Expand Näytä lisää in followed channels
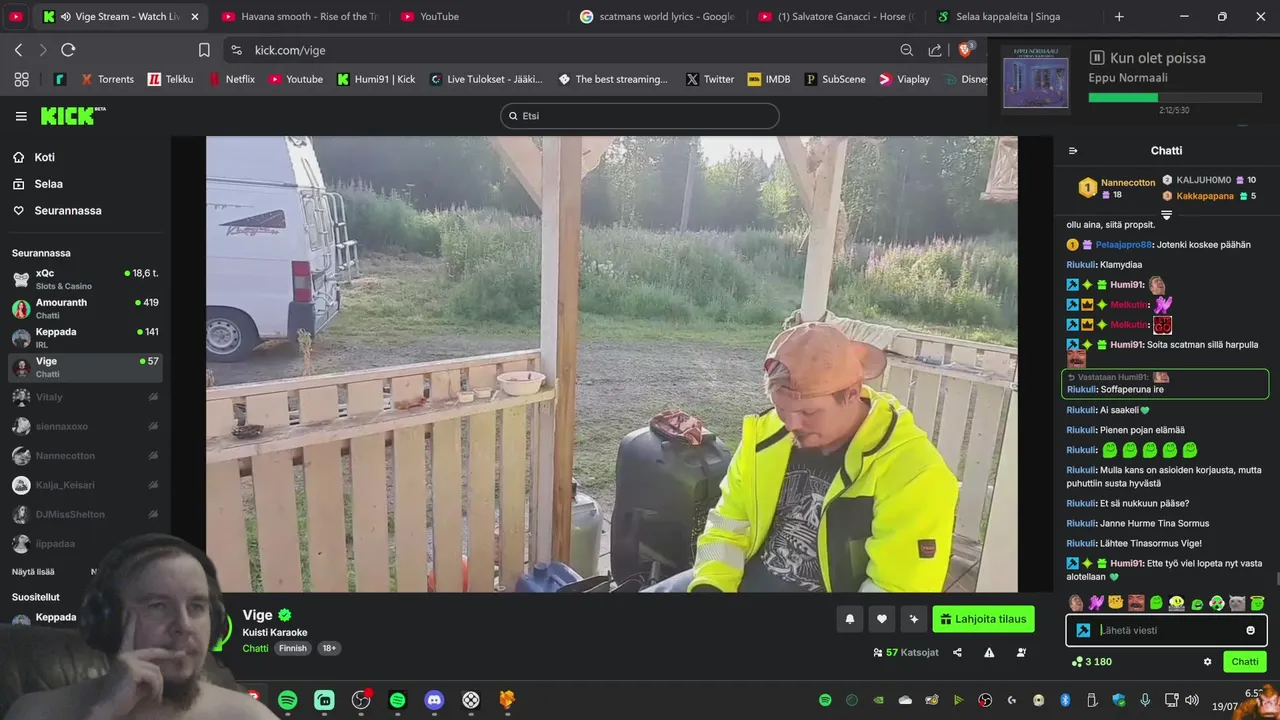Screen dimensions: 1280x720 pyautogui.click(x=34, y=572)
